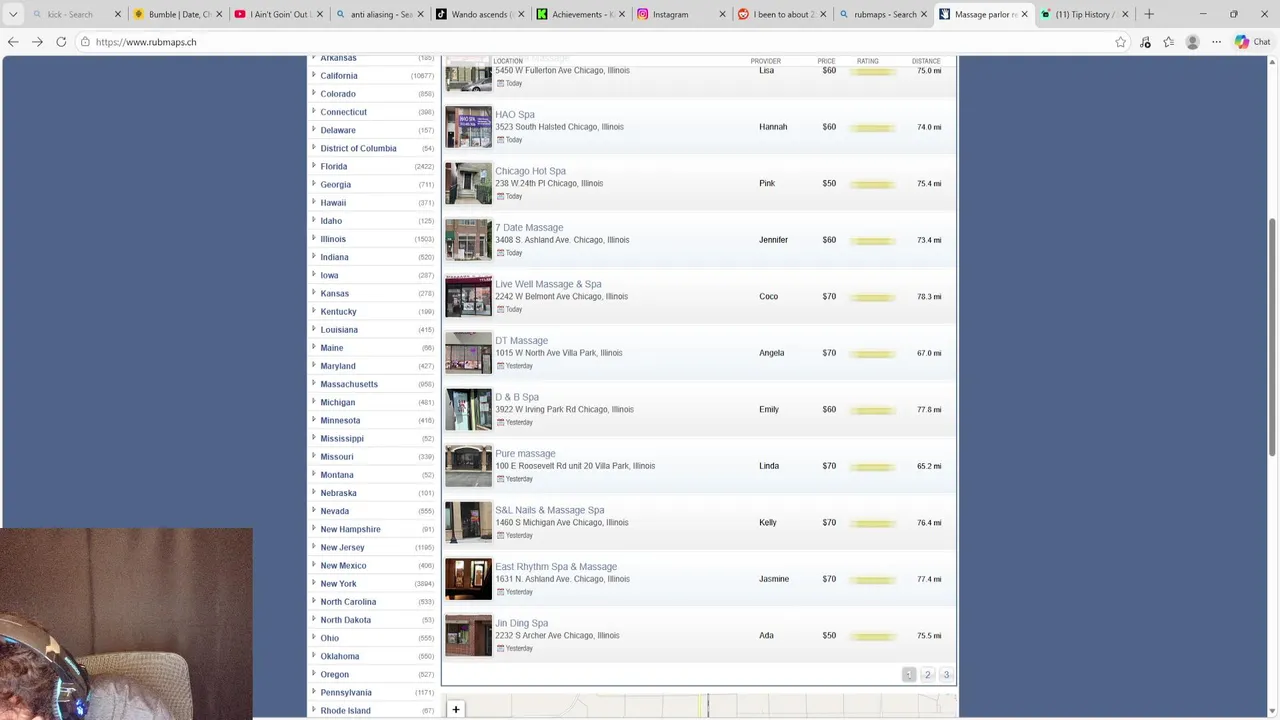Image resolution: width=1280 pixels, height=720 pixels.
Task: Click the calendar icon under Jin Ding Spa
Action: (501, 648)
